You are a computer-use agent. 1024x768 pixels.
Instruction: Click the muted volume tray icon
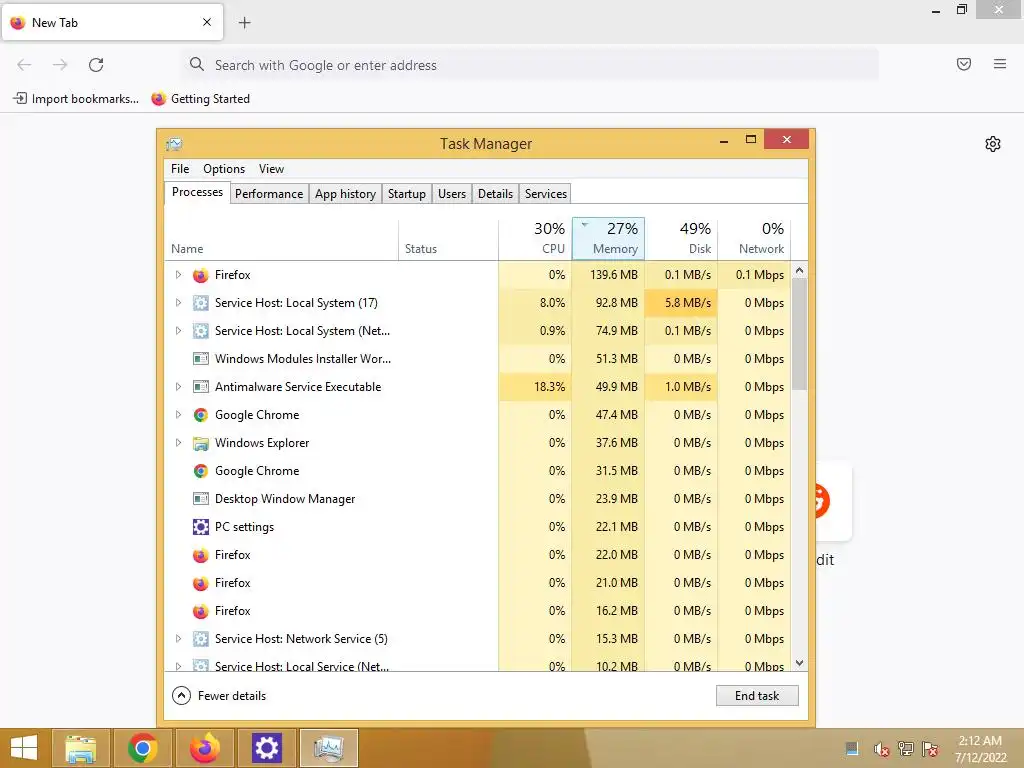[x=881, y=749]
